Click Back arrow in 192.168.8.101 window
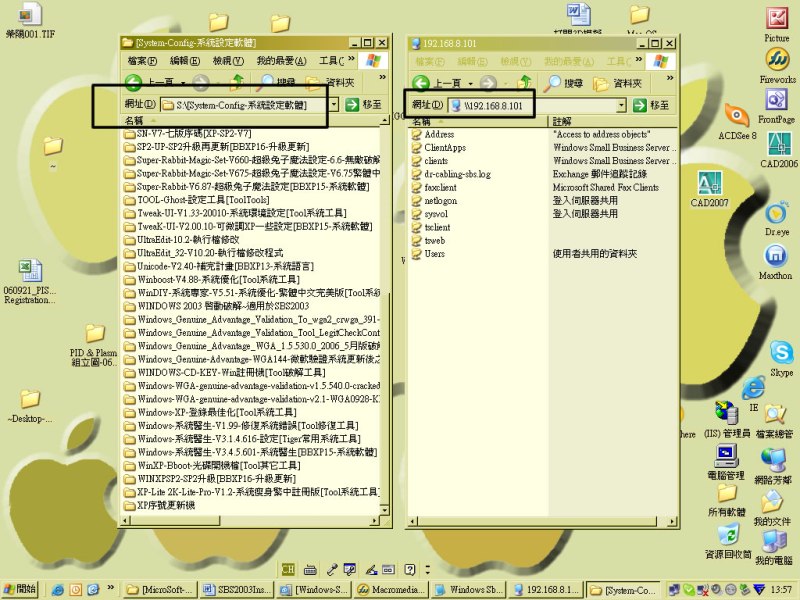The width and height of the screenshot is (800, 600). [x=421, y=83]
